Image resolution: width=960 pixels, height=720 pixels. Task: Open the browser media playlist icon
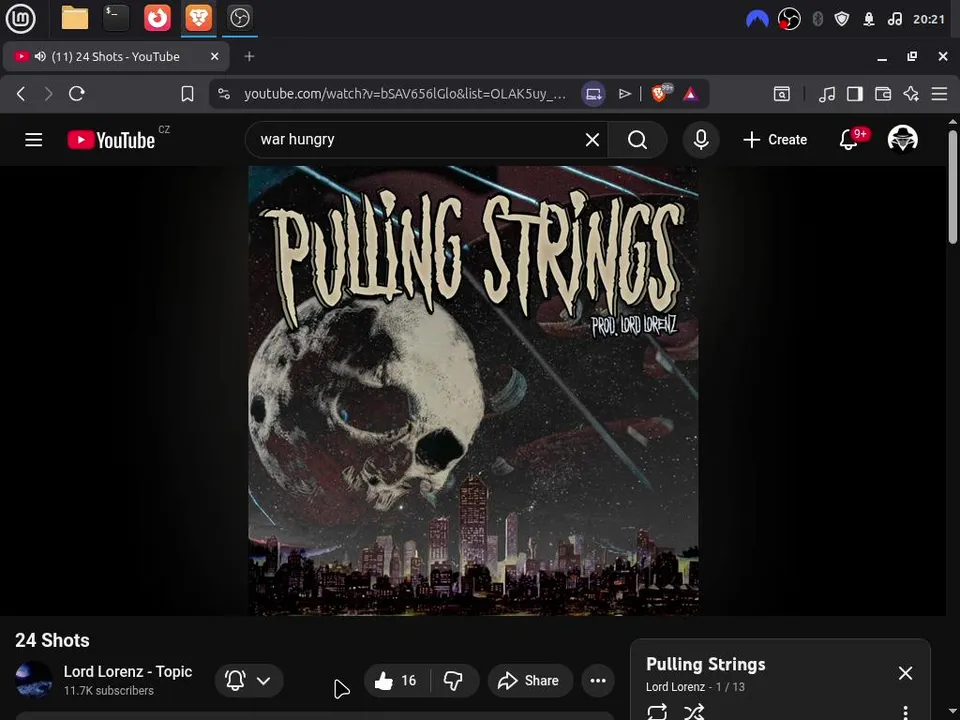click(x=827, y=94)
